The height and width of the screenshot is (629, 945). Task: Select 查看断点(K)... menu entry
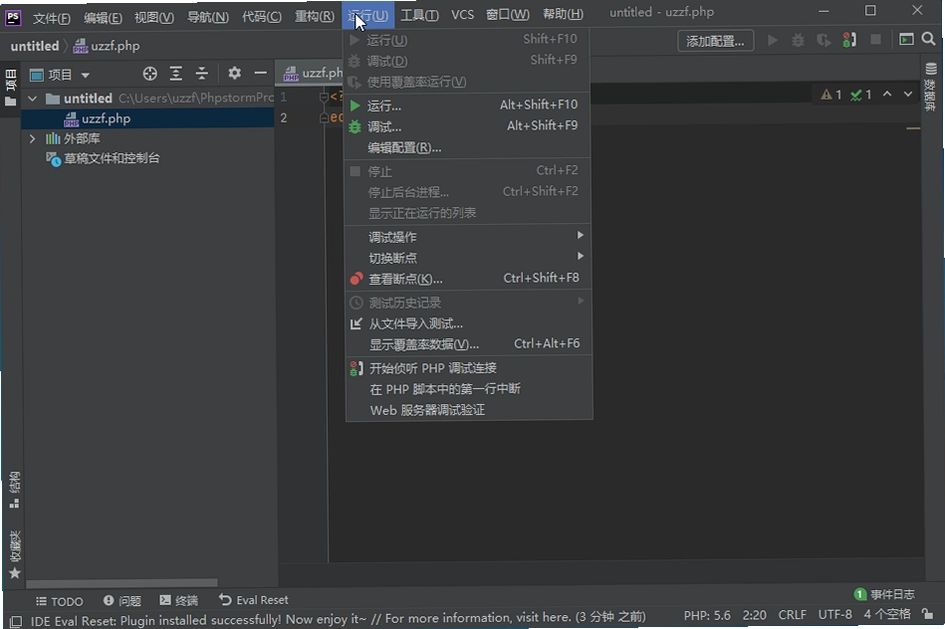468,279
